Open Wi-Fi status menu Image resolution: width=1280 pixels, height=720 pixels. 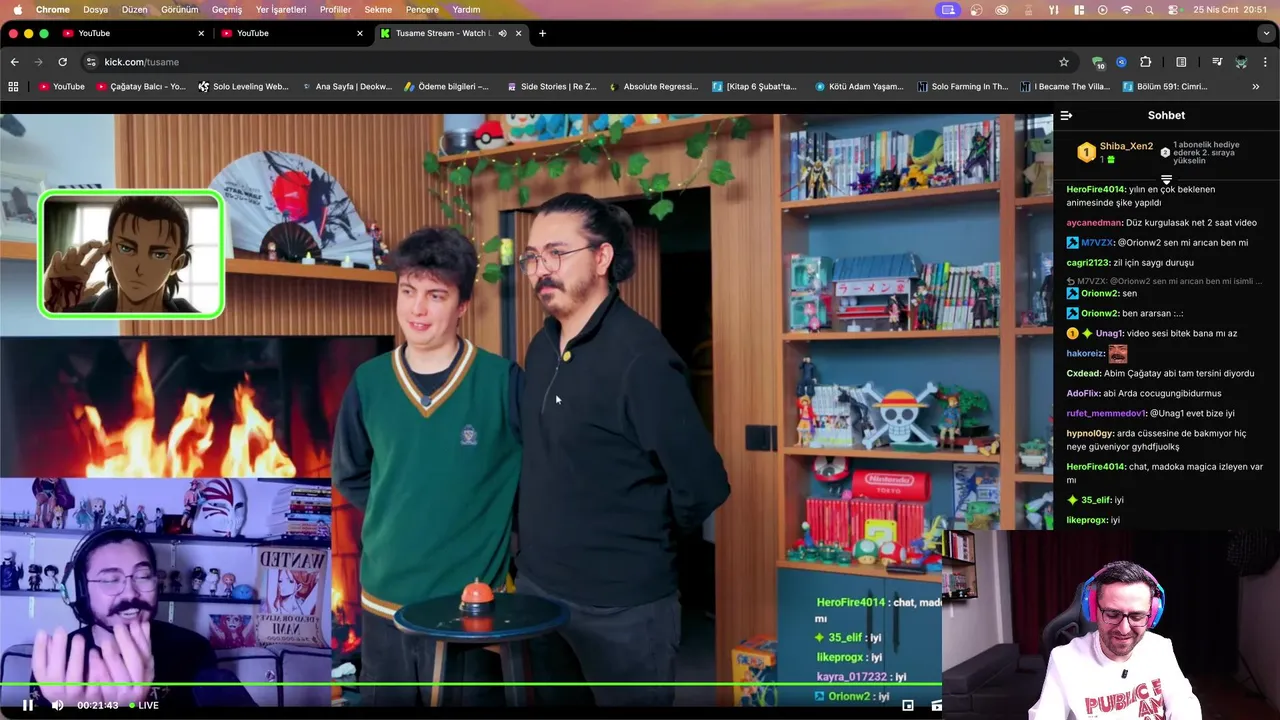pyautogui.click(x=1126, y=10)
